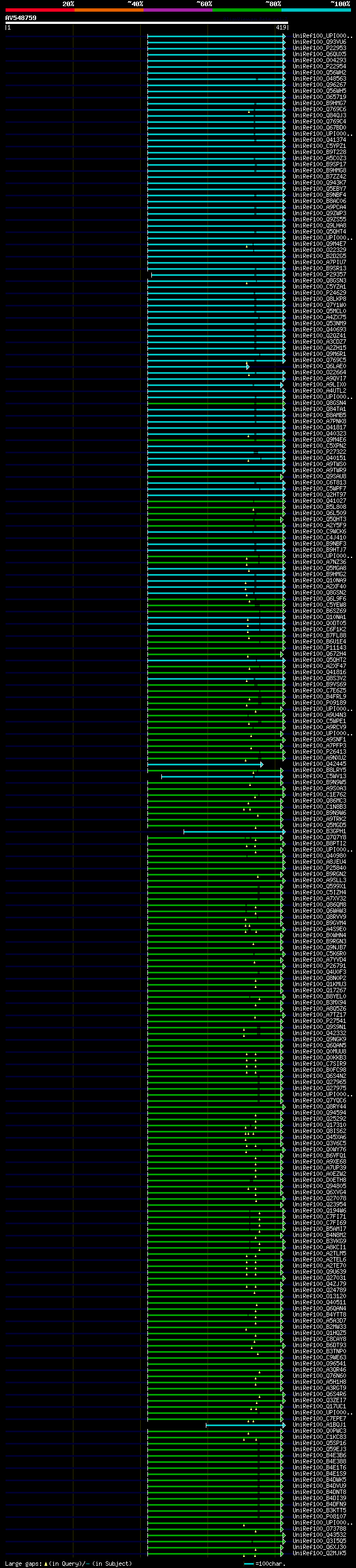The height and width of the screenshot is (1568, 356).
Task: Select the UniRef100_Q0PWC3 label
Action: pyautogui.click(x=319, y=1431)
